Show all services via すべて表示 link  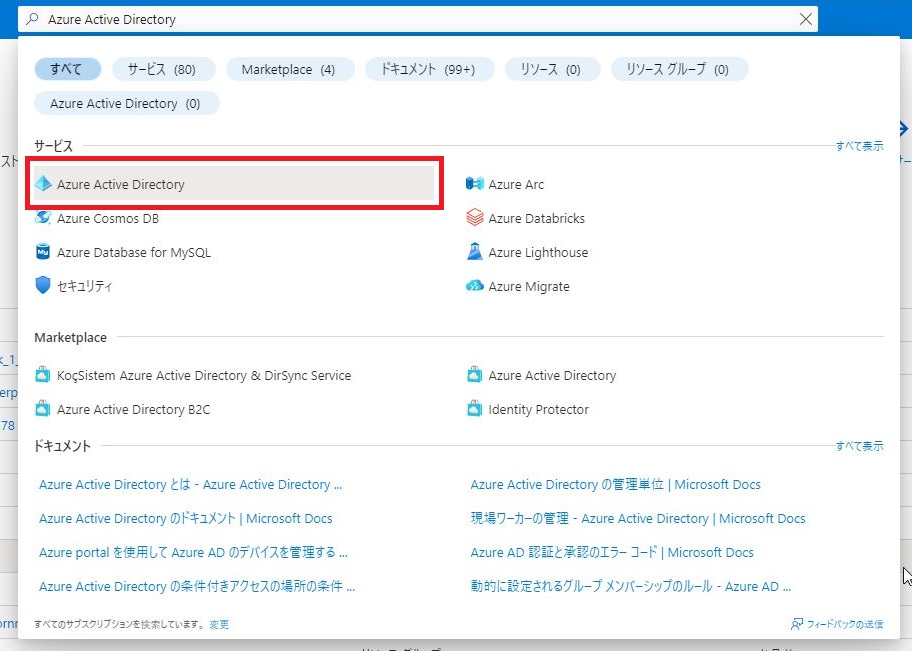[x=859, y=146]
